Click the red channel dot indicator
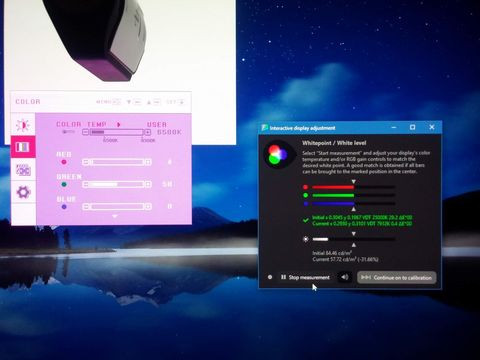480x360 pixels. coord(305,187)
